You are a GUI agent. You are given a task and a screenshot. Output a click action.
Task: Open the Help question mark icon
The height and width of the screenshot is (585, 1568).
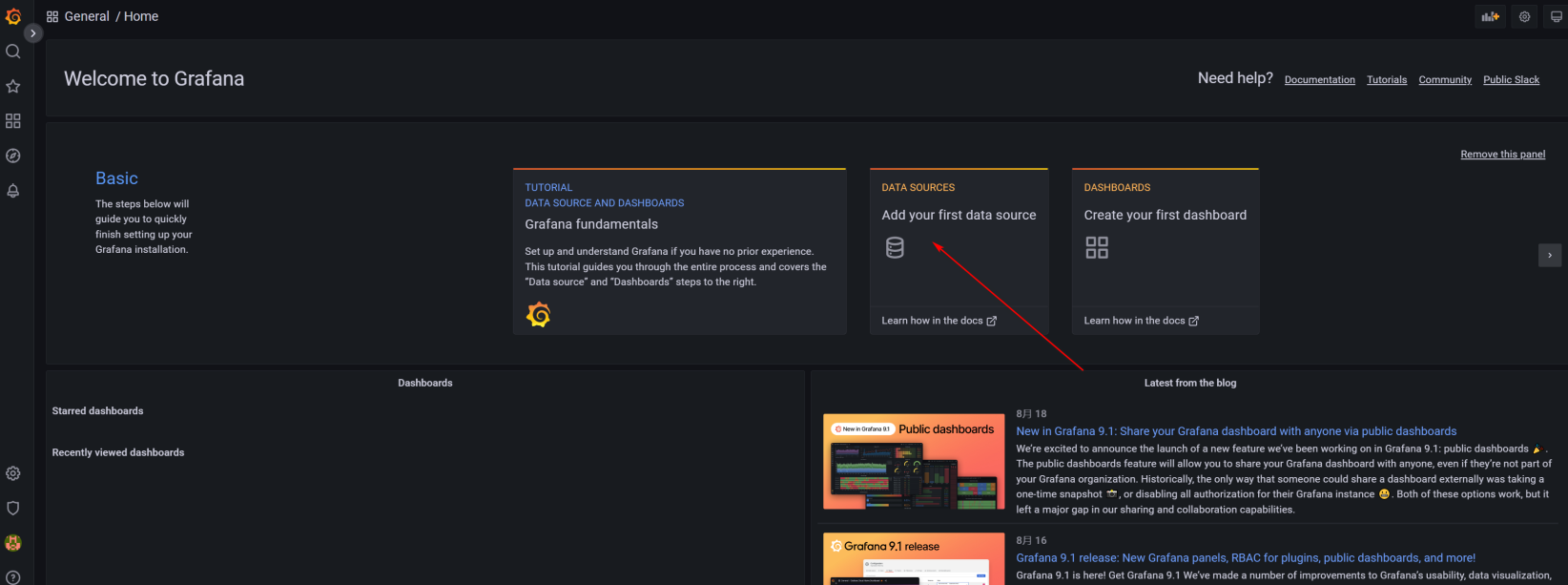point(13,577)
